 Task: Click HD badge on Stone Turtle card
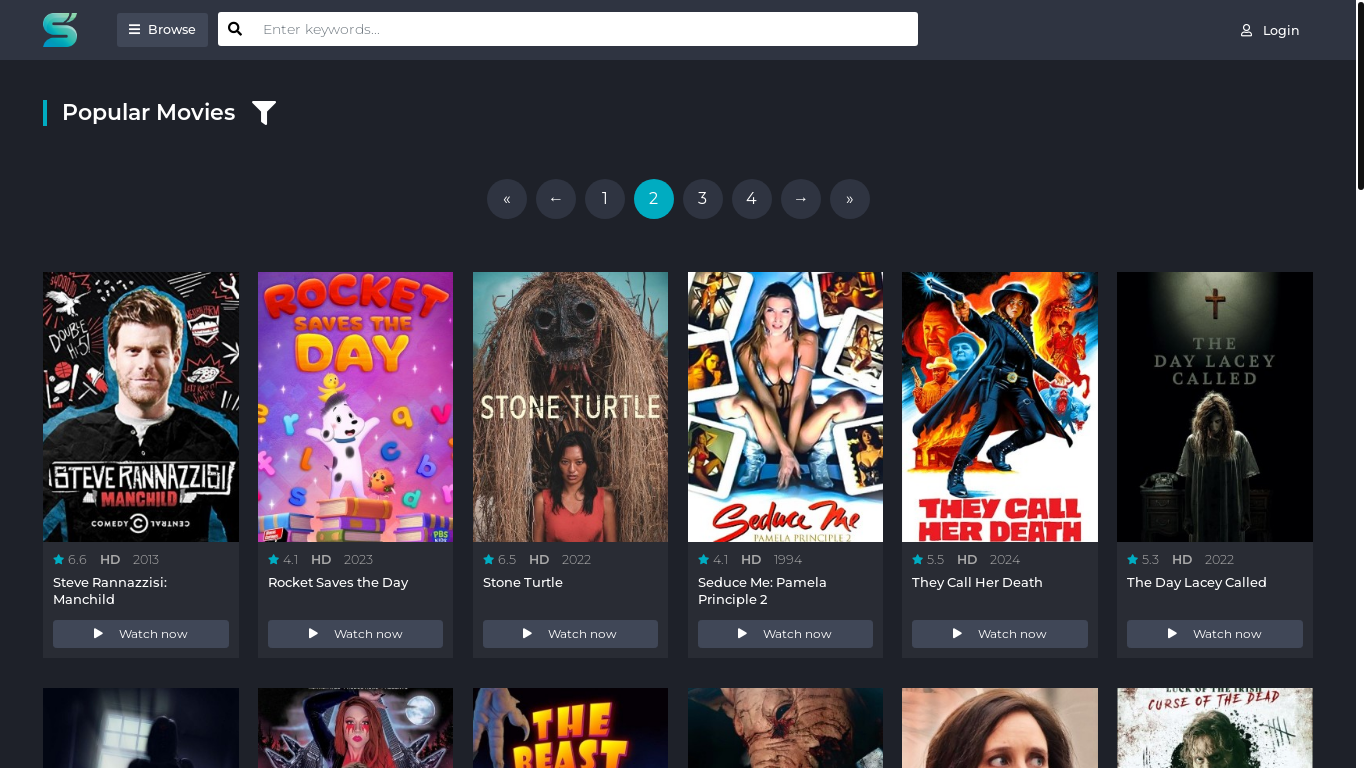tap(539, 560)
